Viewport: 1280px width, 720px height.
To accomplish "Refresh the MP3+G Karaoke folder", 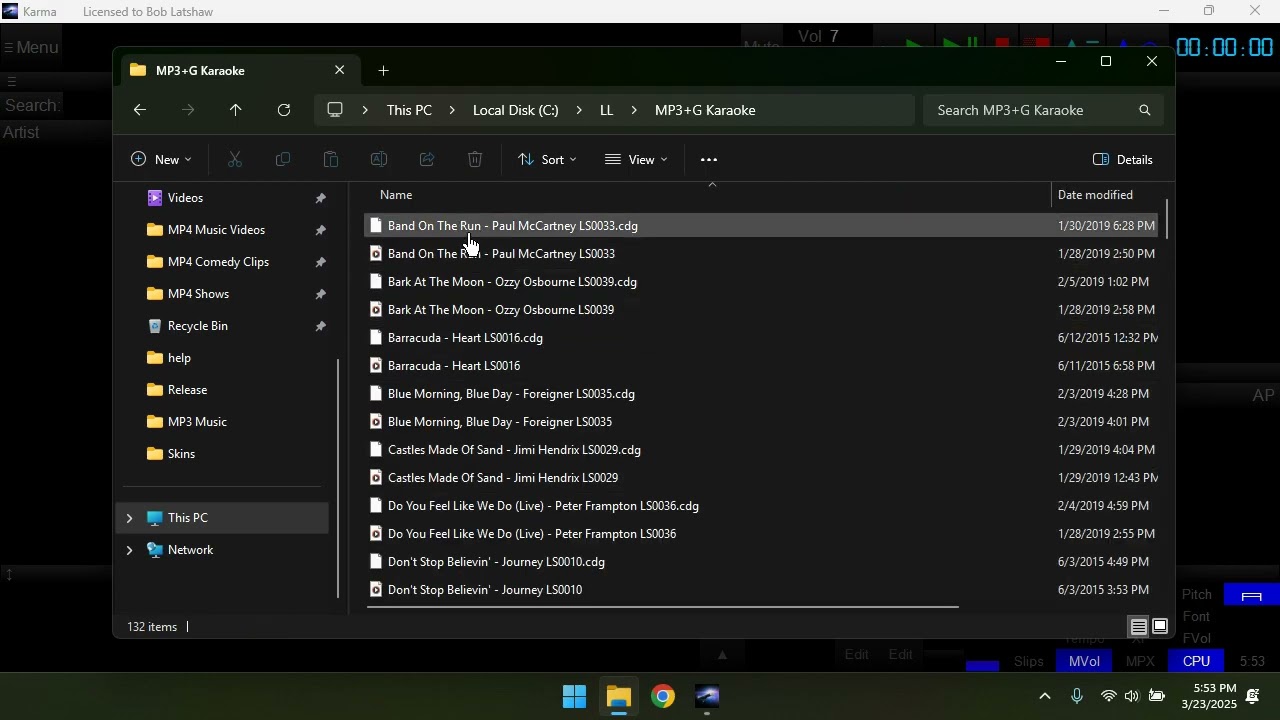I will coord(284,110).
